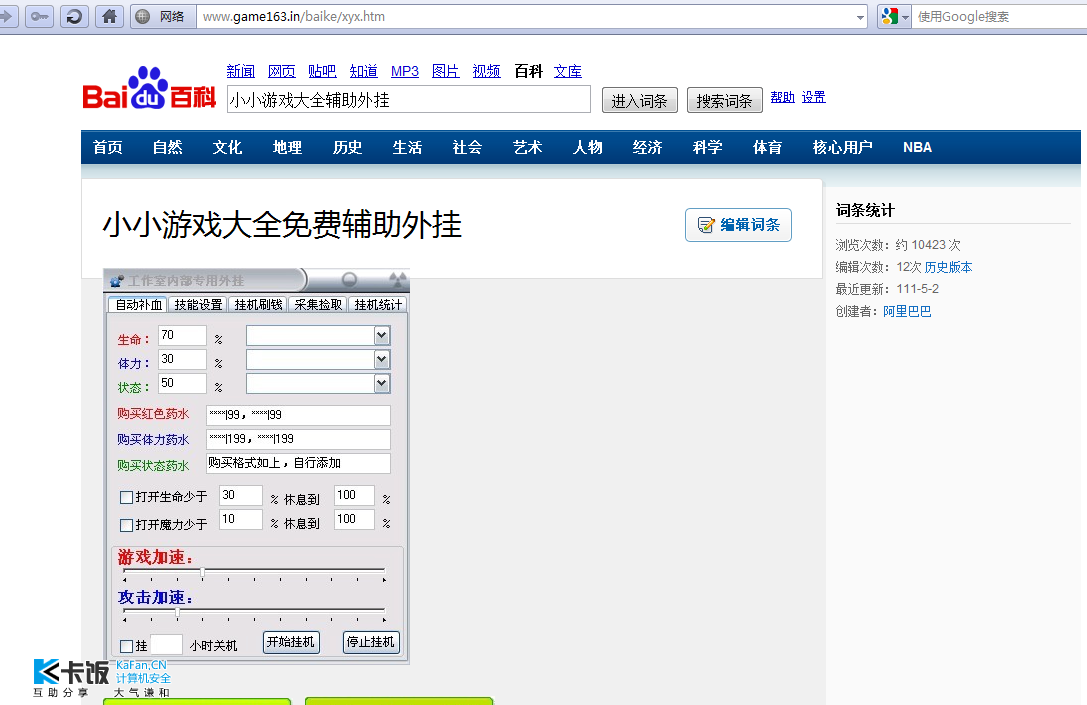The image size is (1087, 705).
Task: Click the 购买红色药水 input field
Action: [x=299, y=415]
